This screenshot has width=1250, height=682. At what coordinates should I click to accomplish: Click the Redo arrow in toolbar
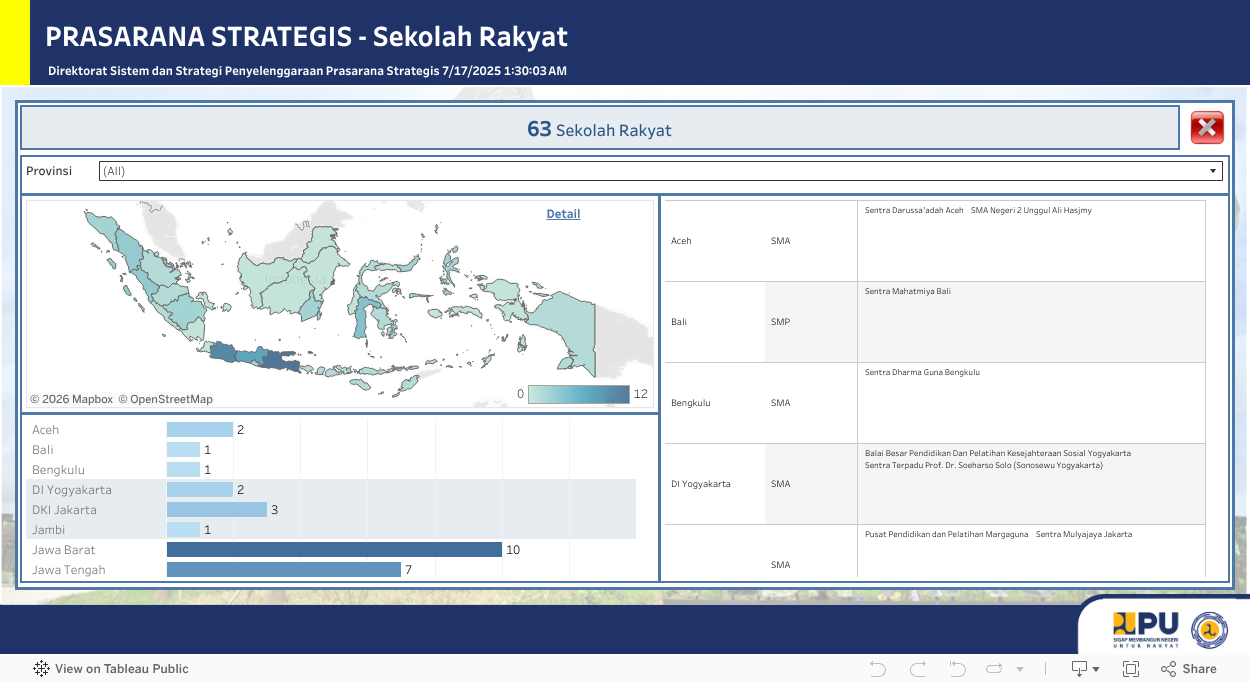coord(918,669)
